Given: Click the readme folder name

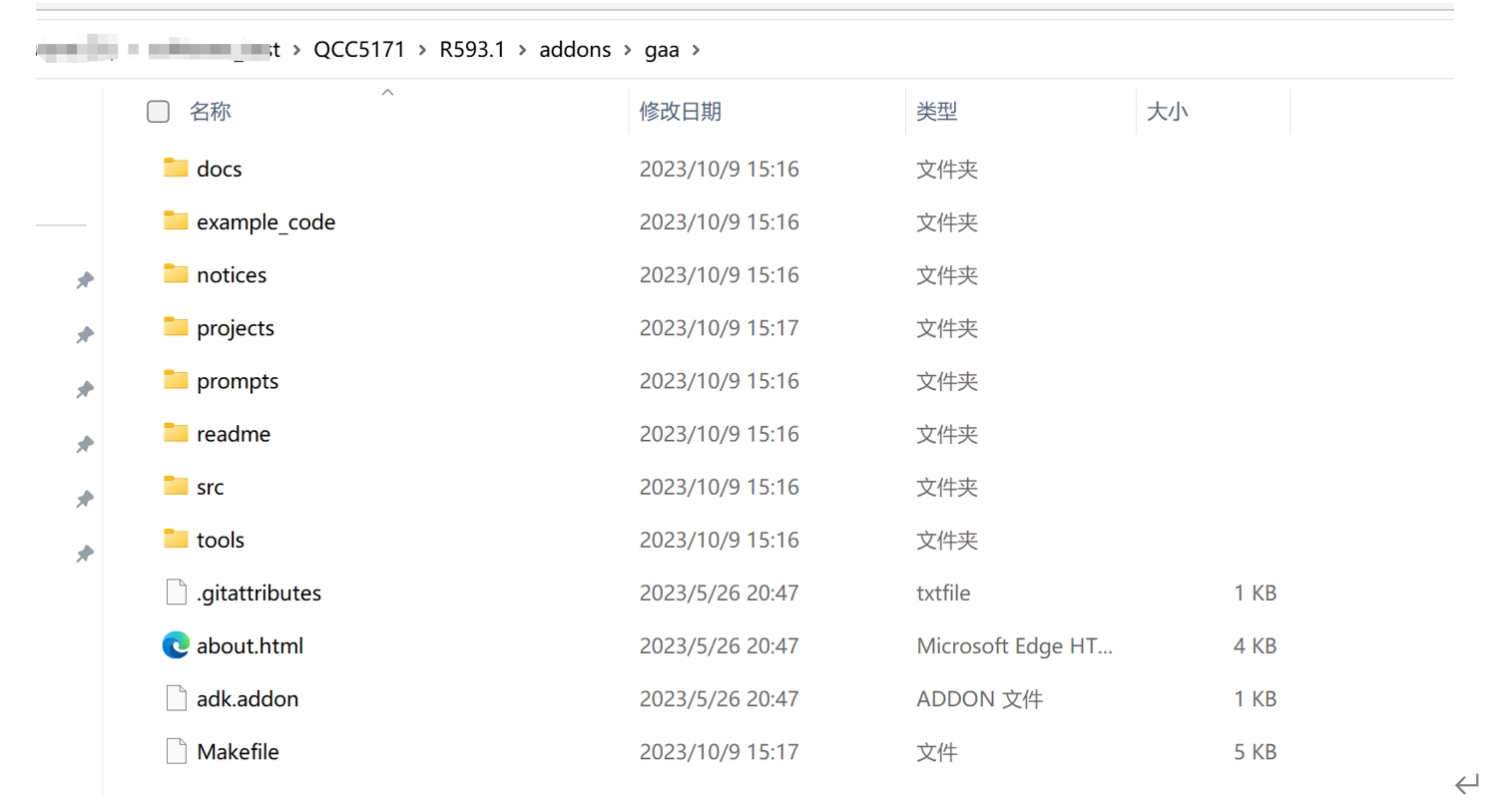Looking at the screenshot, I should coord(234,434).
